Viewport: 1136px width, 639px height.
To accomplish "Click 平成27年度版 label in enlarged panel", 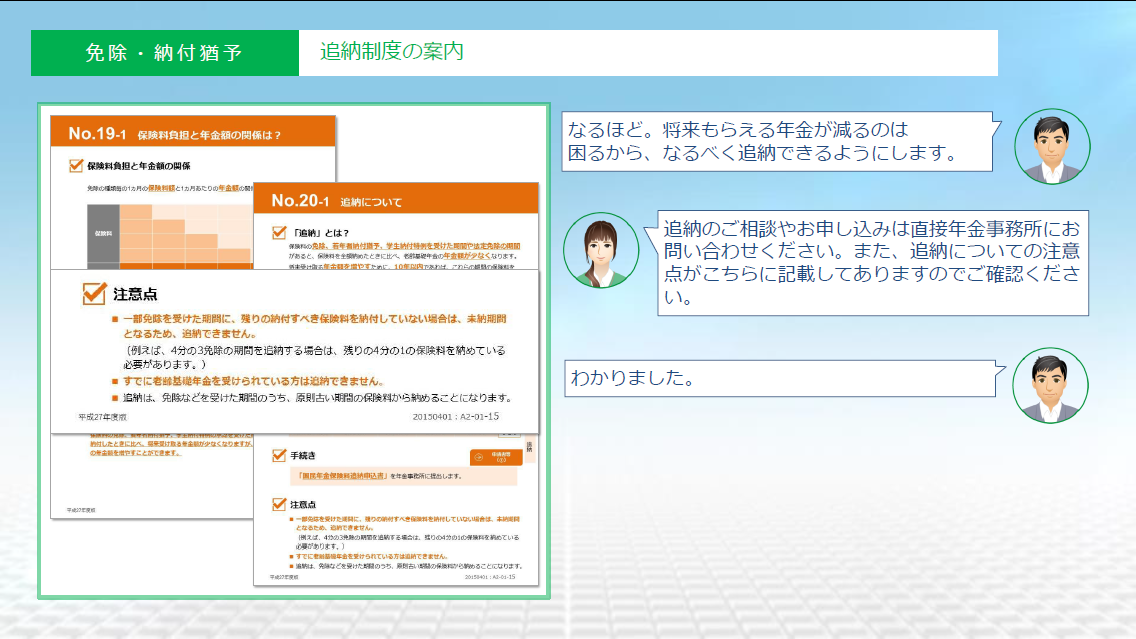I will (x=103, y=415).
